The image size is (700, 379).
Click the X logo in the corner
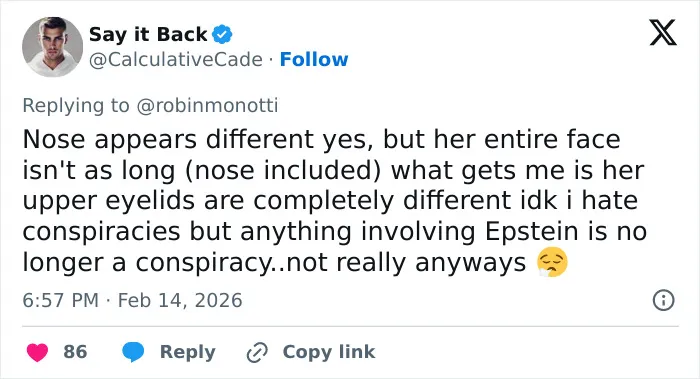663,32
